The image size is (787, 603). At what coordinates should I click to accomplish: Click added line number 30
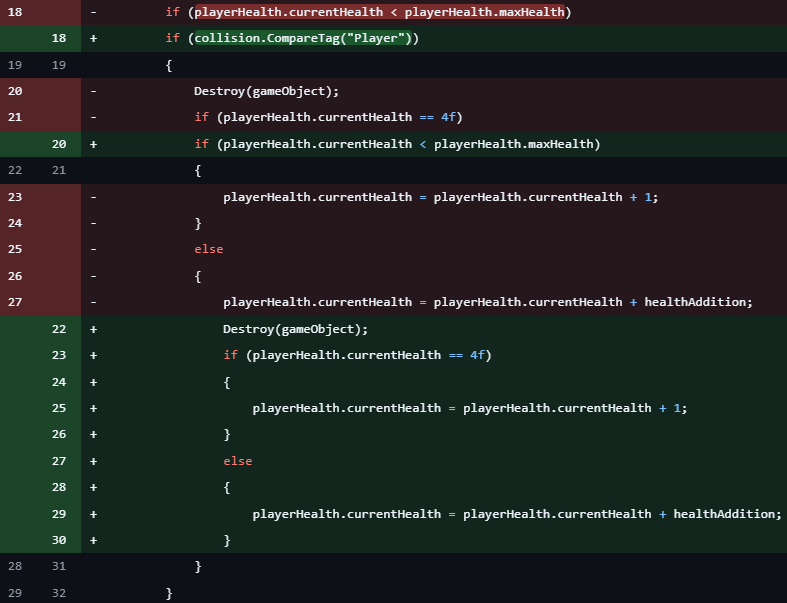pyautogui.click(x=59, y=540)
